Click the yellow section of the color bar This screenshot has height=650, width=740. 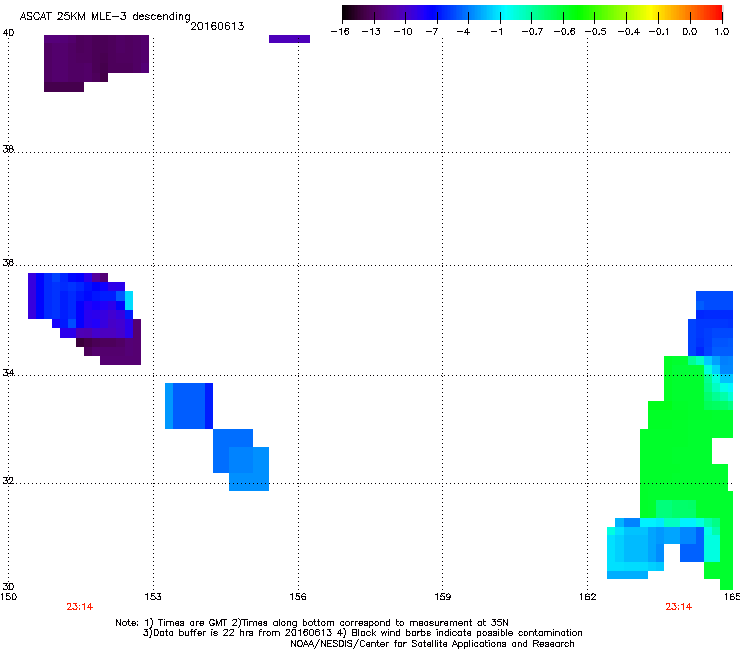click(653, 12)
